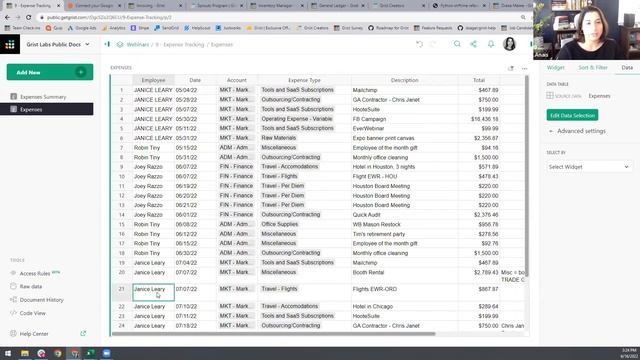The image size is (640, 360).
Task: Open Windows Start menu
Action: [8, 353]
